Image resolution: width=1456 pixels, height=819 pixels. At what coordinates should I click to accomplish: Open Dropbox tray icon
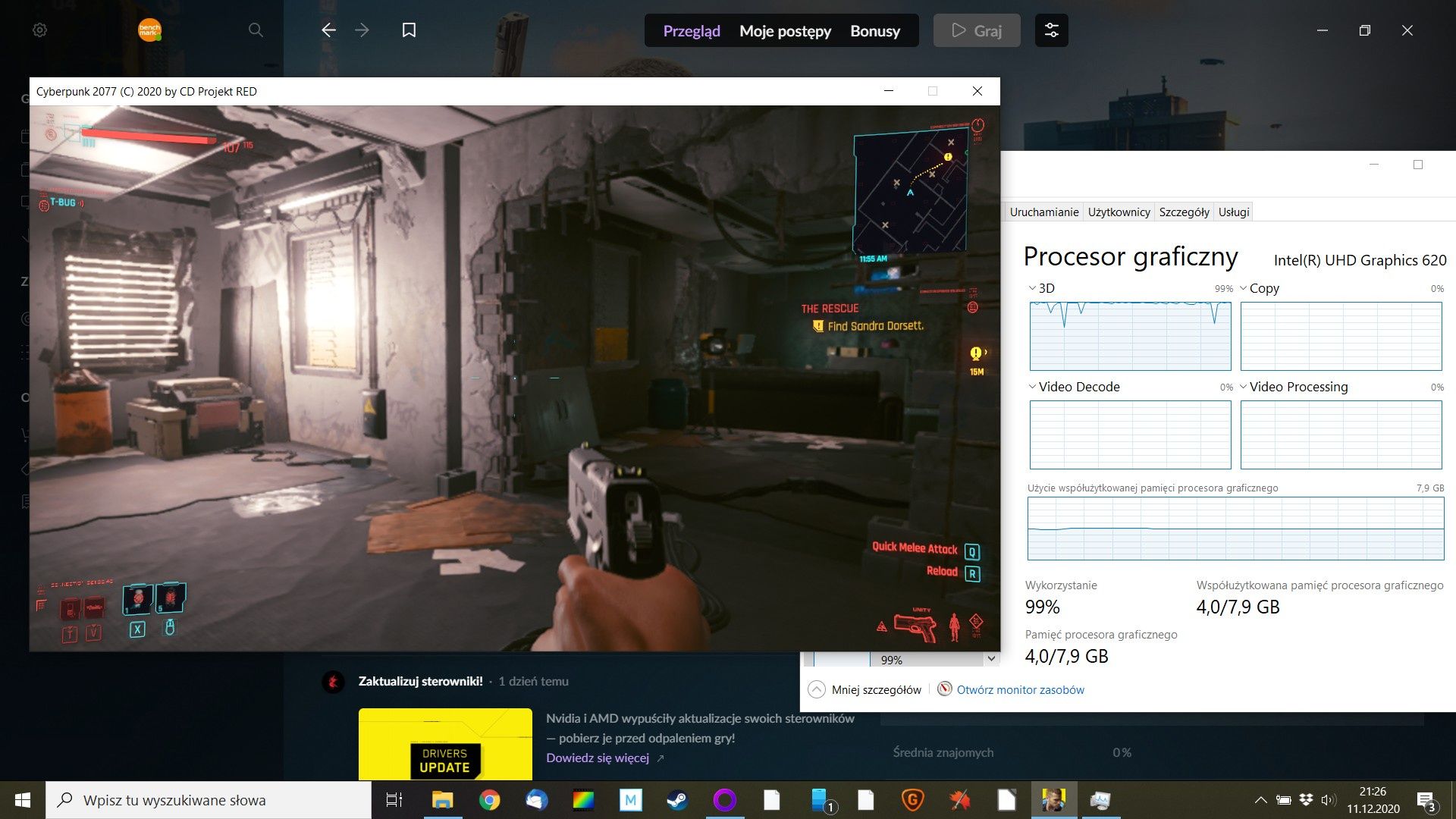pyautogui.click(x=1306, y=799)
